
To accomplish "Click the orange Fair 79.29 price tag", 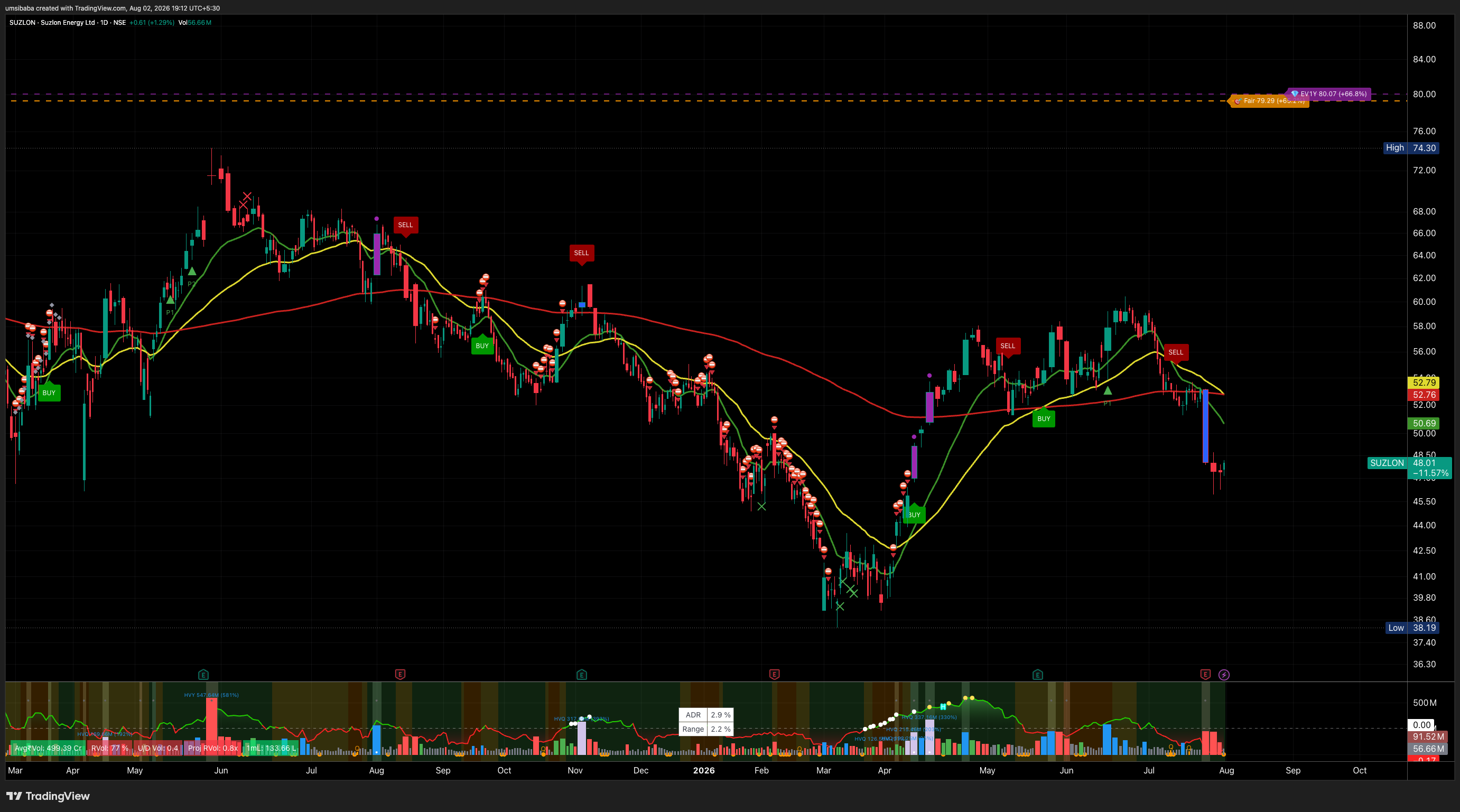I will 1268,101.
